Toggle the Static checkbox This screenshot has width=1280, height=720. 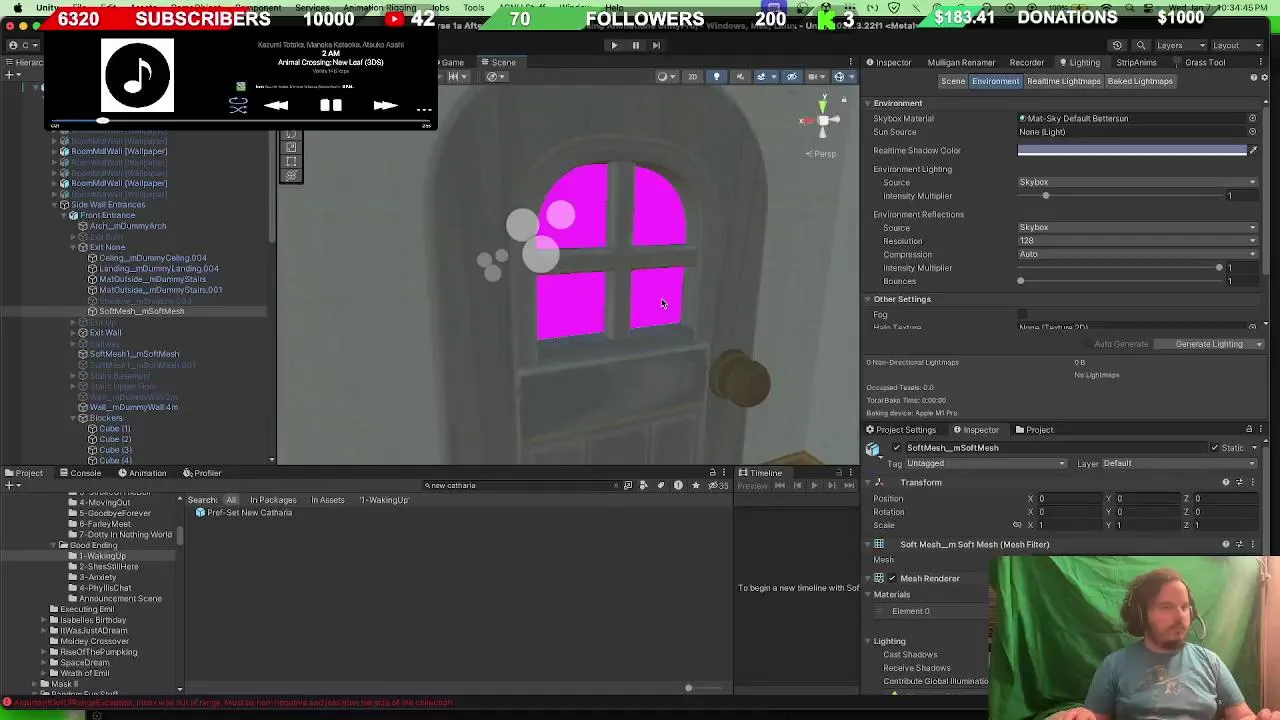point(1214,448)
